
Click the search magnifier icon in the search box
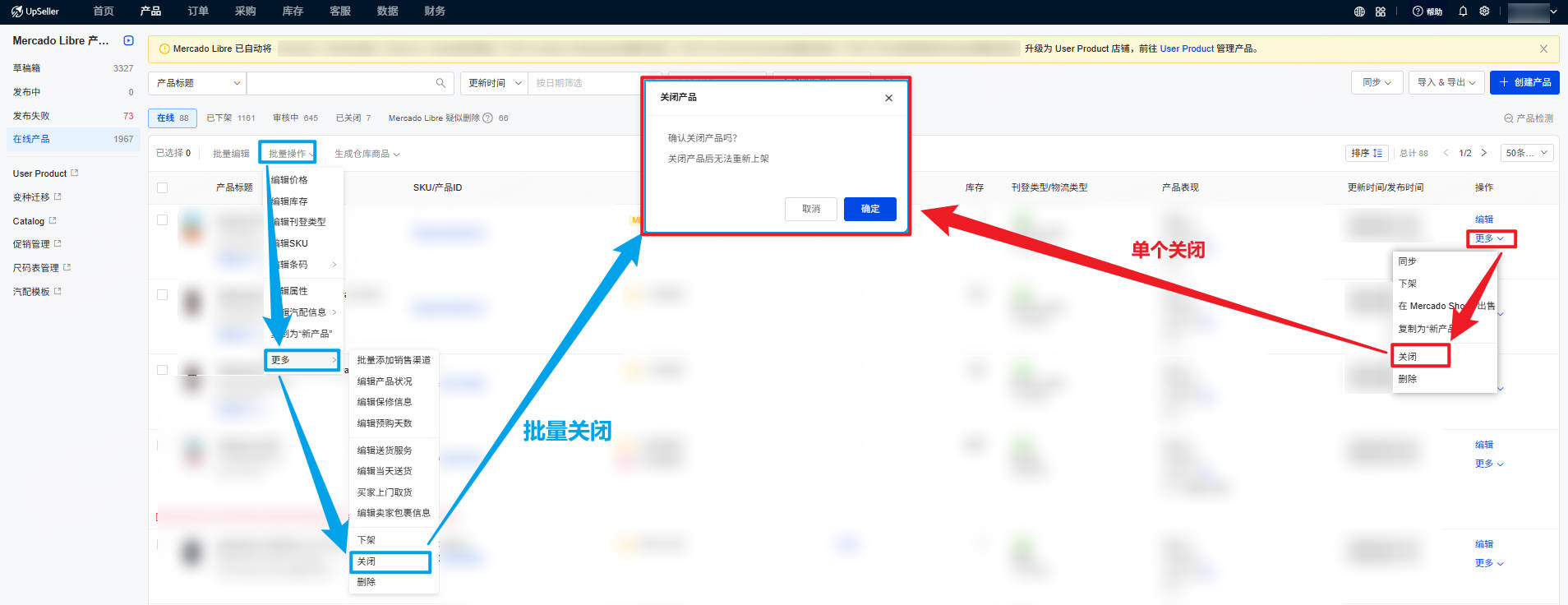click(440, 83)
